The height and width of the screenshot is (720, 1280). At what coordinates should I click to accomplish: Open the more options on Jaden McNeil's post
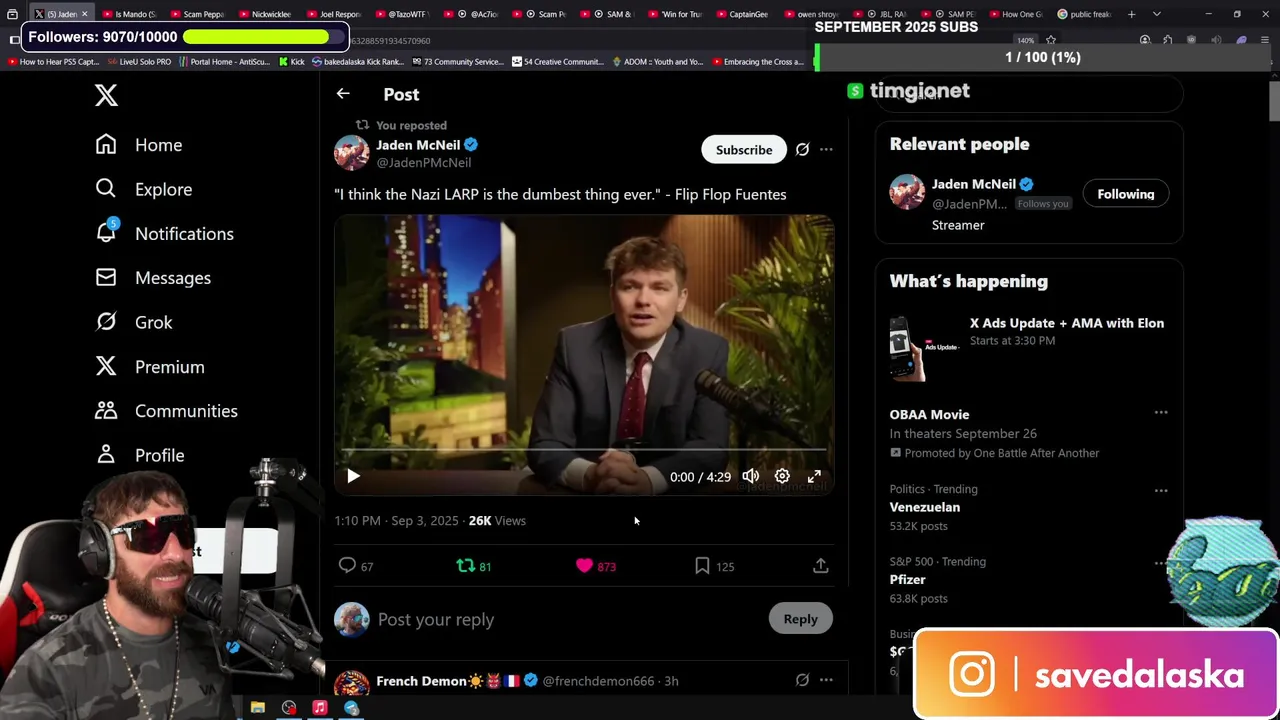pyautogui.click(x=826, y=150)
